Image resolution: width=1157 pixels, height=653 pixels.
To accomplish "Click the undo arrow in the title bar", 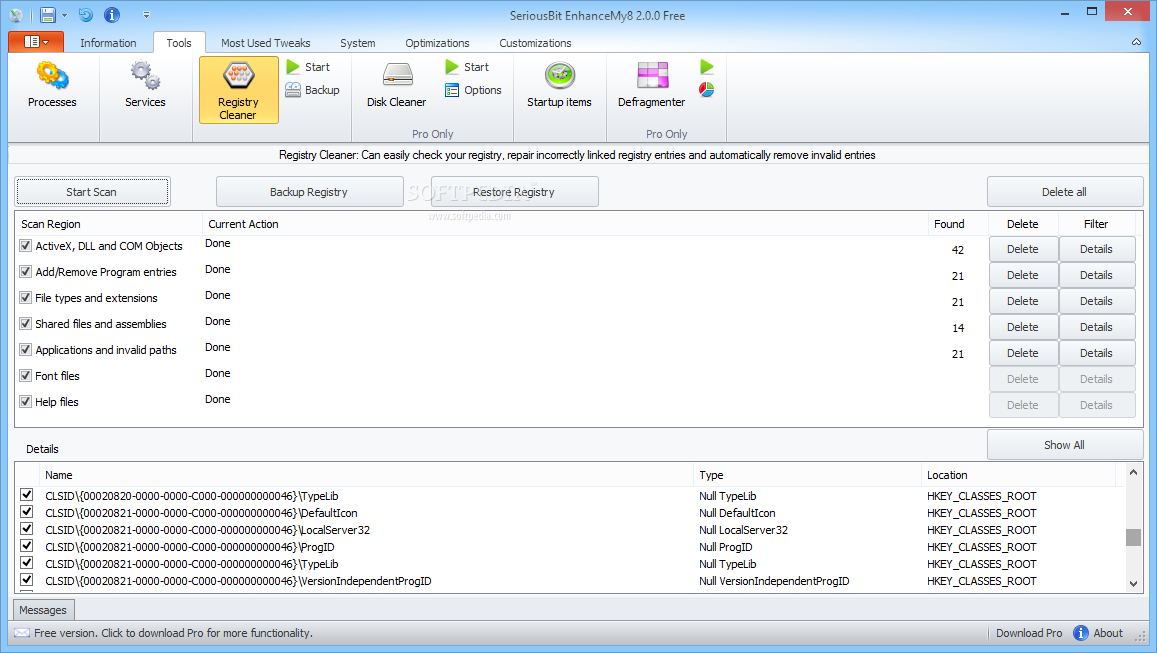I will coord(86,15).
